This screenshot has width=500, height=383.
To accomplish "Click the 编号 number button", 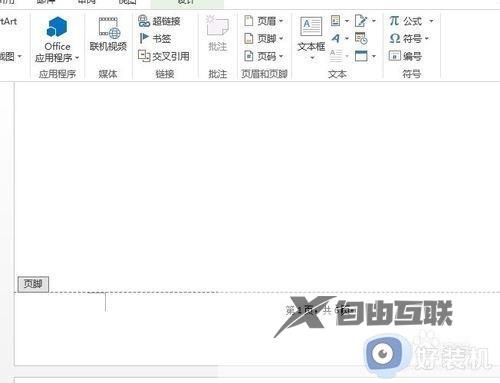I will coord(405,56).
